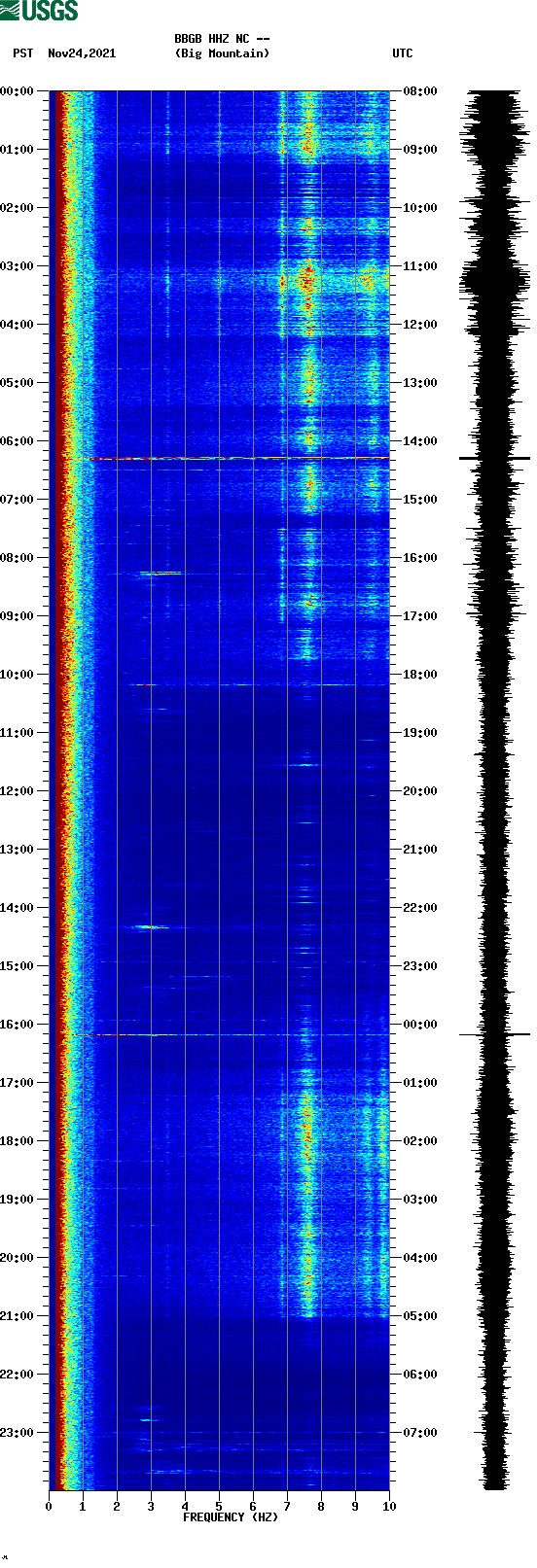Click frequency axis tick label '3'
This screenshot has height=1568, width=537.
coord(151,1507)
